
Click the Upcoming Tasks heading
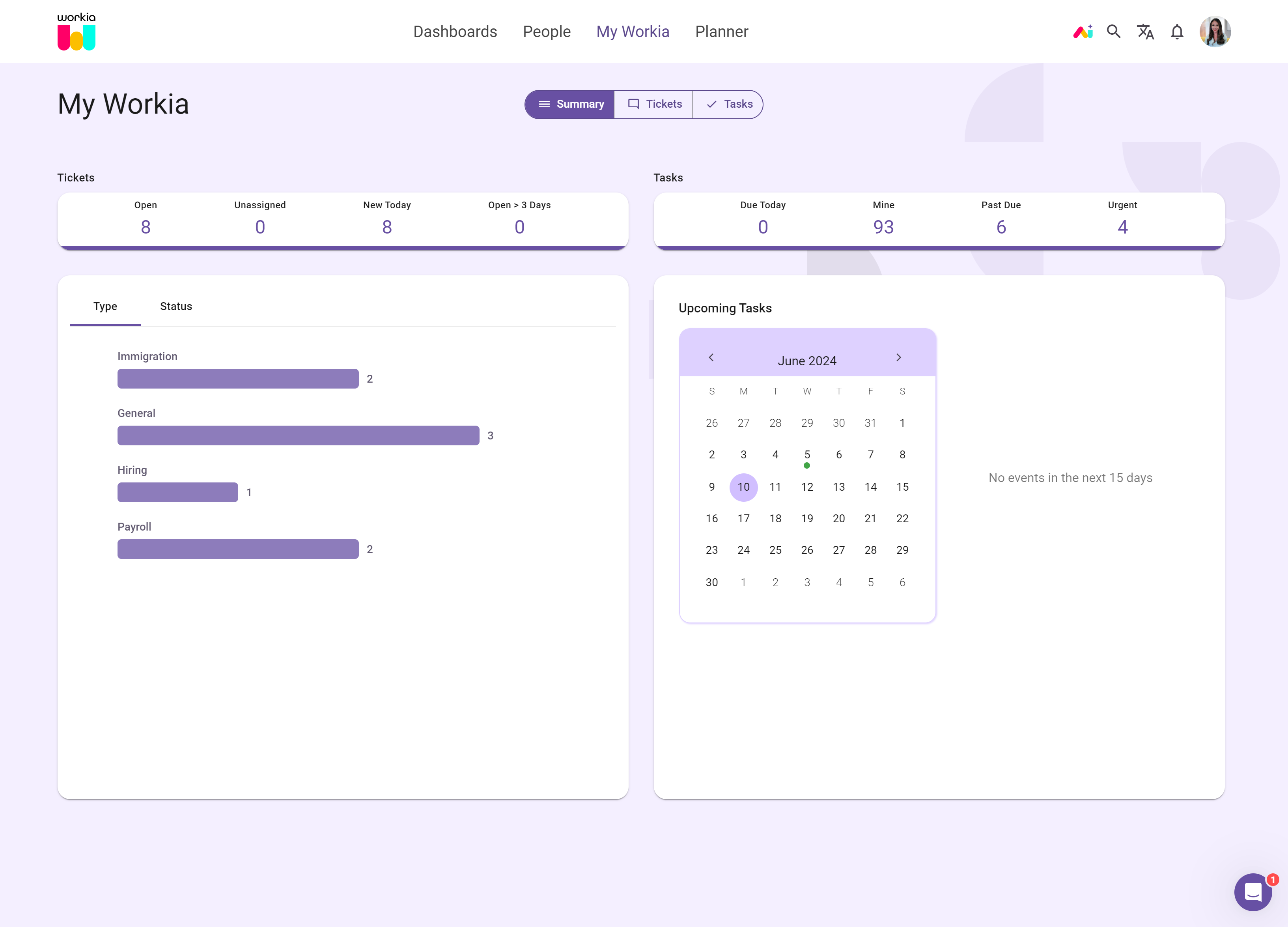click(x=725, y=308)
